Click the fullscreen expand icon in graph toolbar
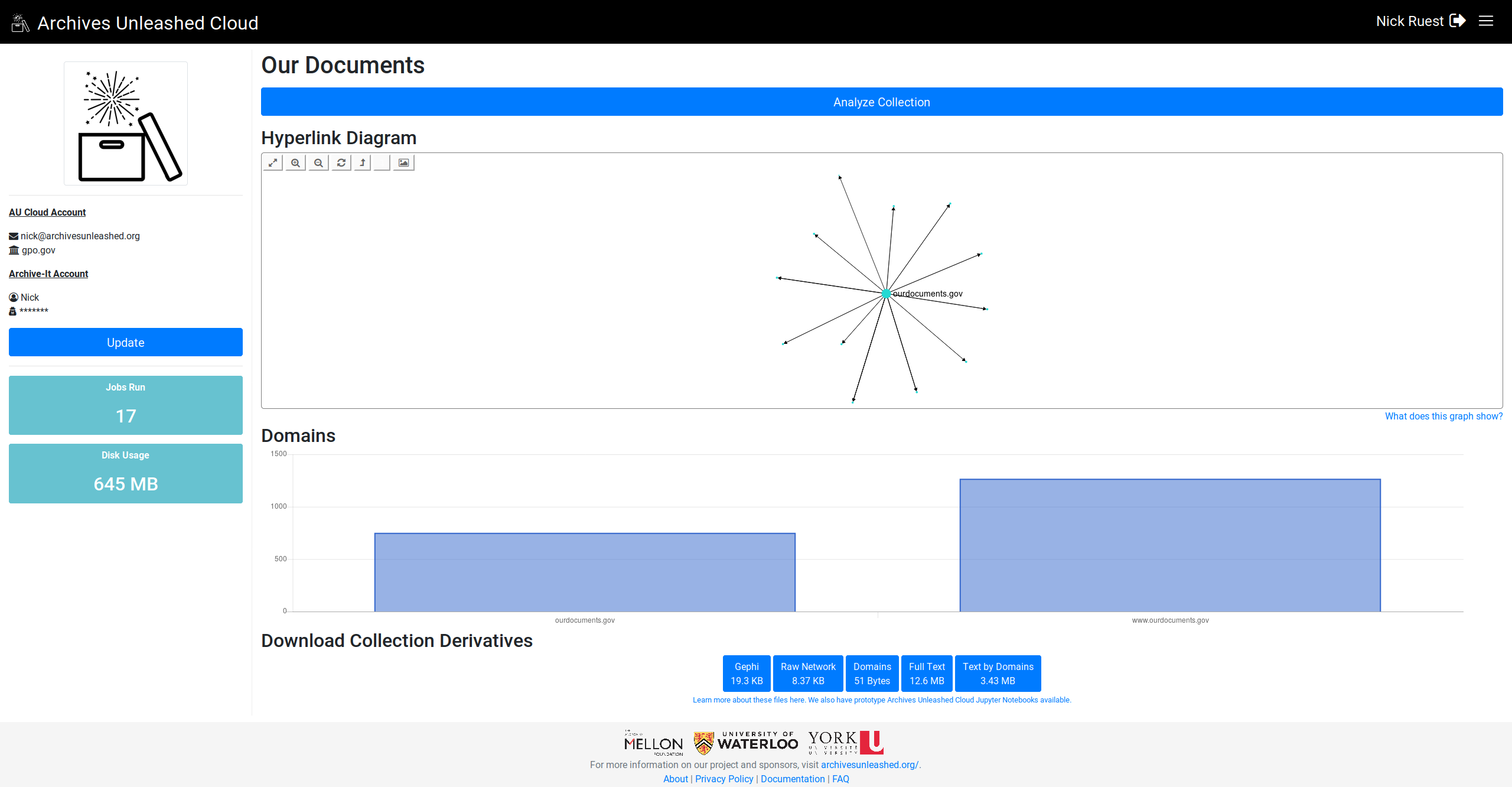The image size is (1512, 787). coord(273,162)
